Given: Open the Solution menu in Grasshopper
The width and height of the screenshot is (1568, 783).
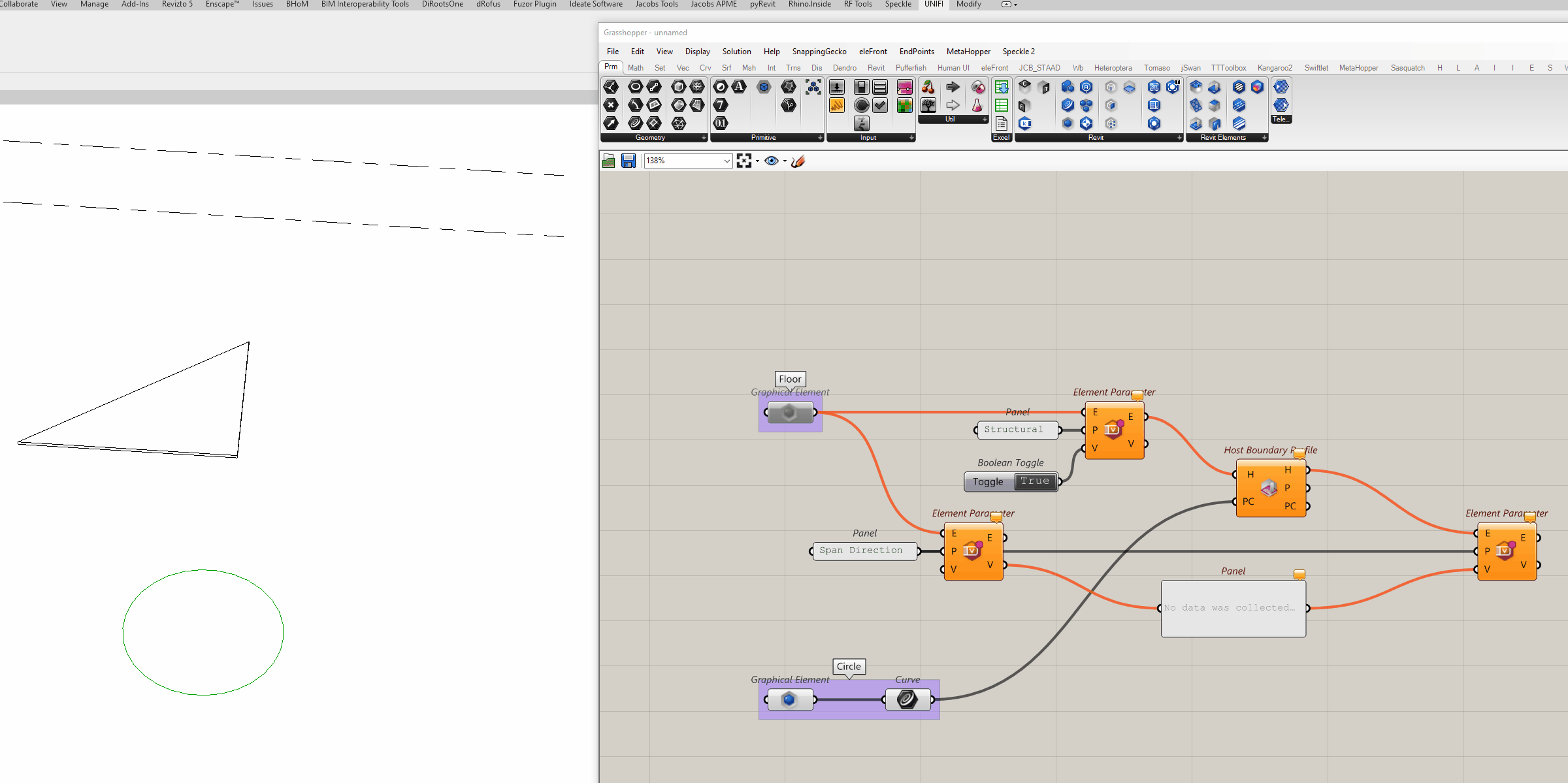Looking at the screenshot, I should point(736,52).
